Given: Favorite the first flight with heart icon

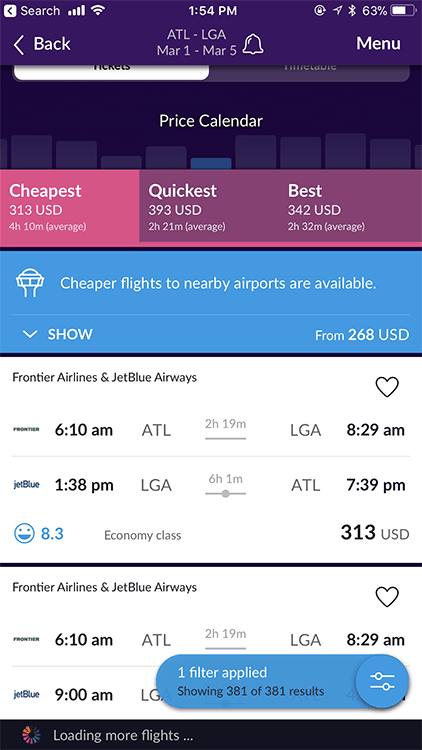Looking at the screenshot, I should (x=387, y=386).
